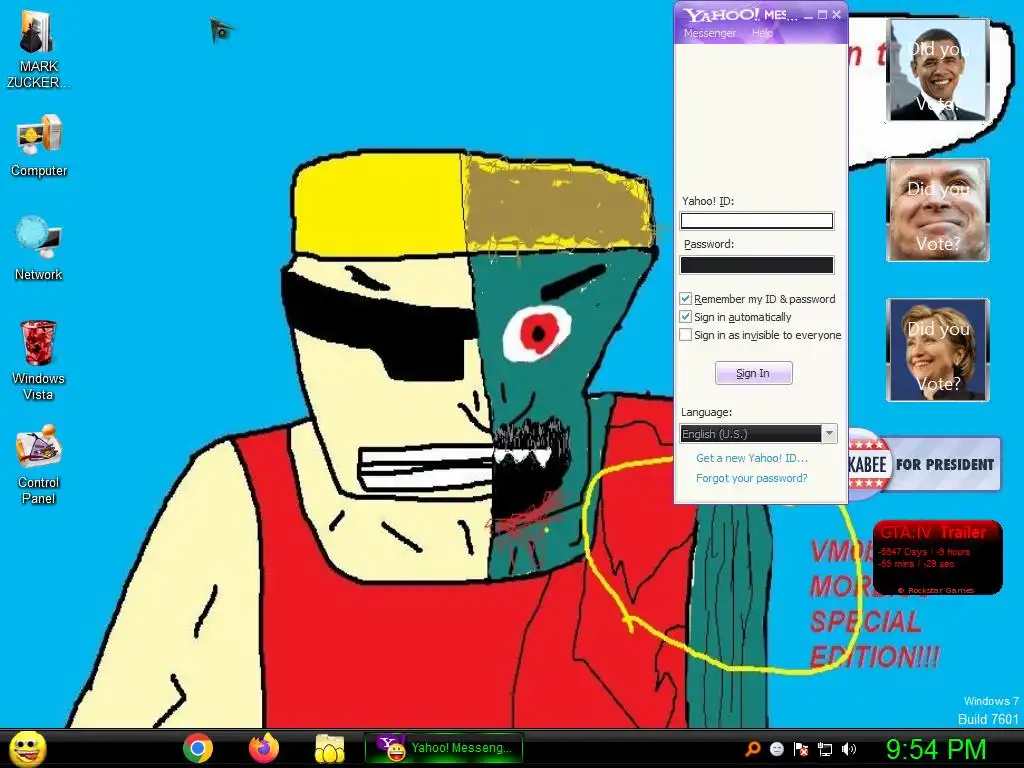Click the smiley face Start button
The height and width of the screenshot is (768, 1024).
[28, 748]
